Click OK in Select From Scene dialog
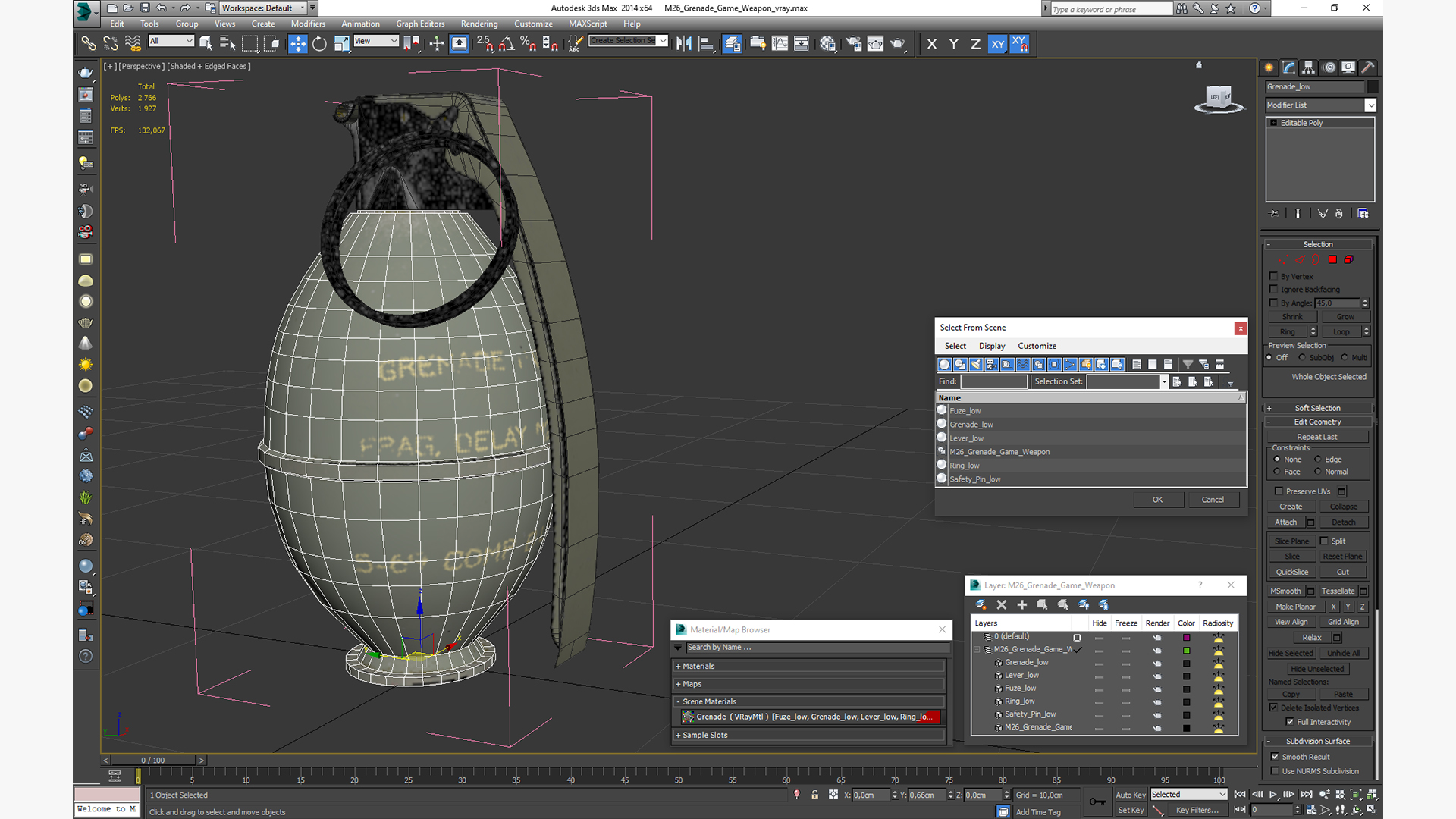 coord(1157,500)
